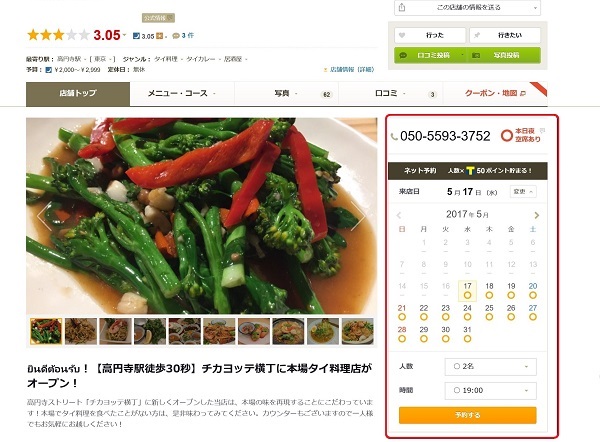Show next photo with right arrow

coord(357,216)
